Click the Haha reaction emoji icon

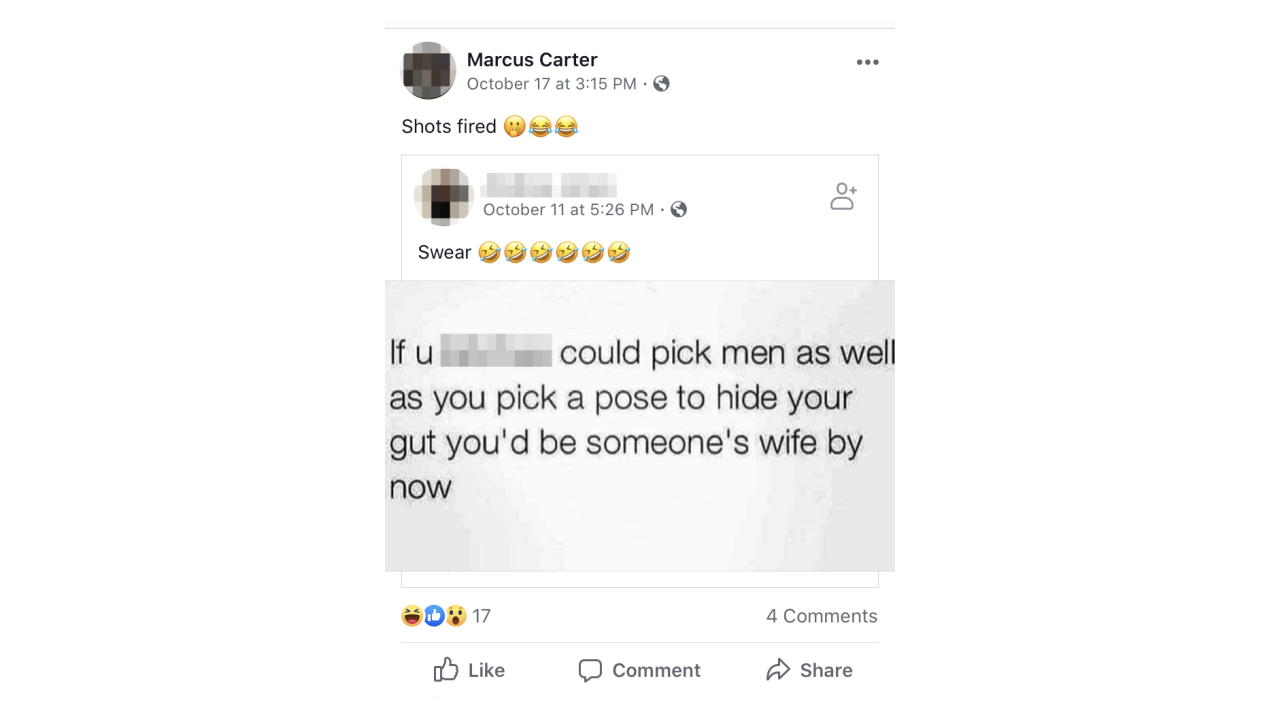[412, 616]
